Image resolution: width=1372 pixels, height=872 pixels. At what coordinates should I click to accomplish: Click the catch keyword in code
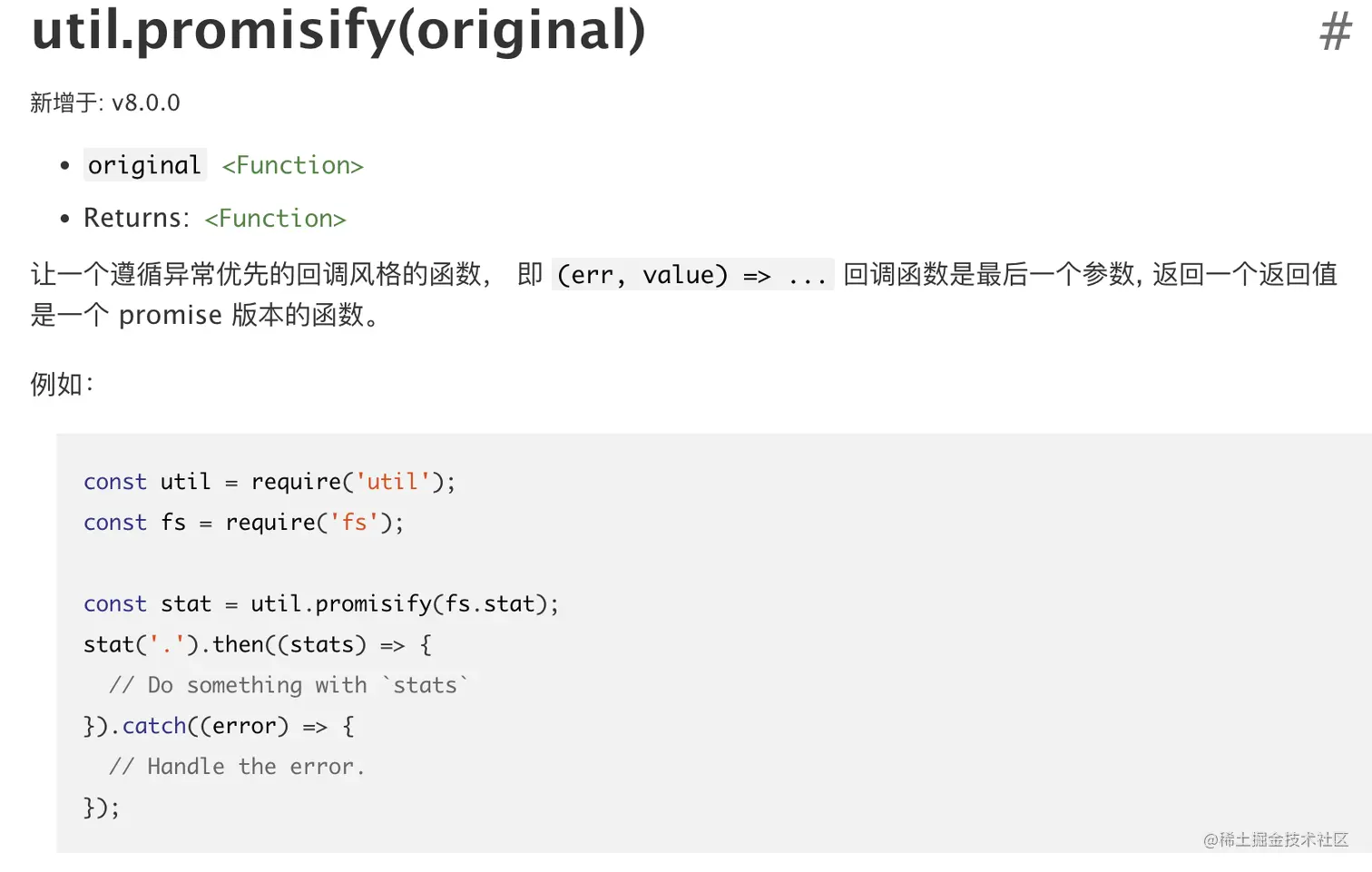point(154,726)
